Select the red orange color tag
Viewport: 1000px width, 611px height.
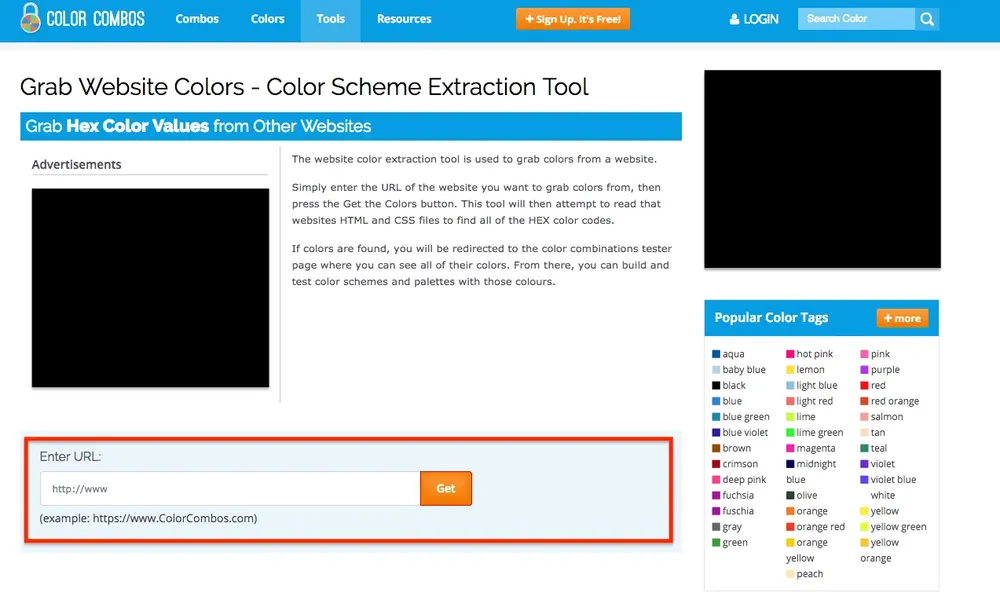click(x=890, y=401)
